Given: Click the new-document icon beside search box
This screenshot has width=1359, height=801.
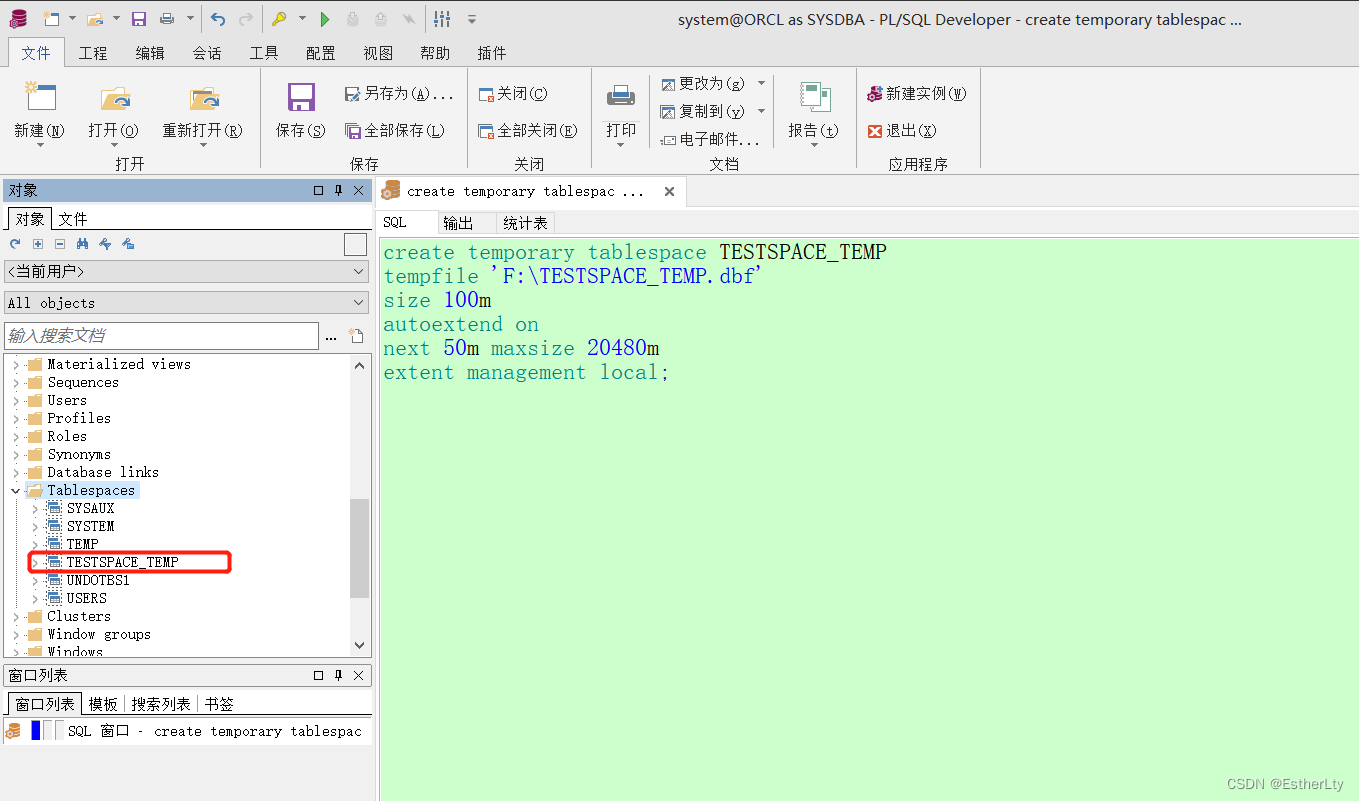Looking at the screenshot, I should pyautogui.click(x=356, y=336).
